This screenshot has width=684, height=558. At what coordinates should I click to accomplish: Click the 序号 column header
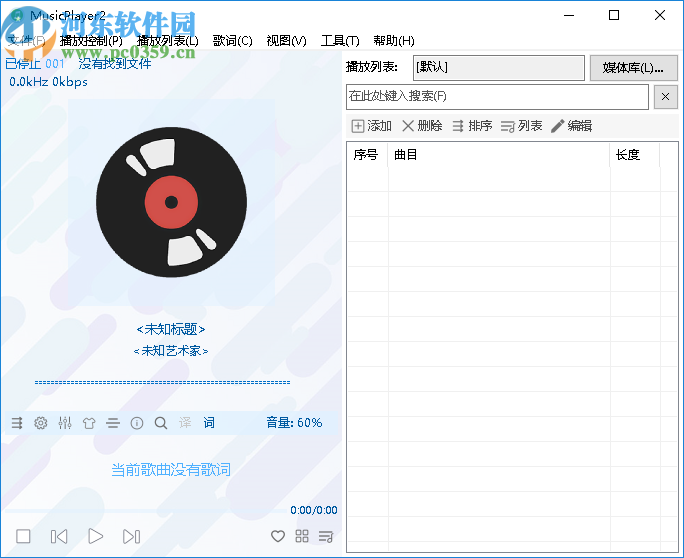(367, 154)
